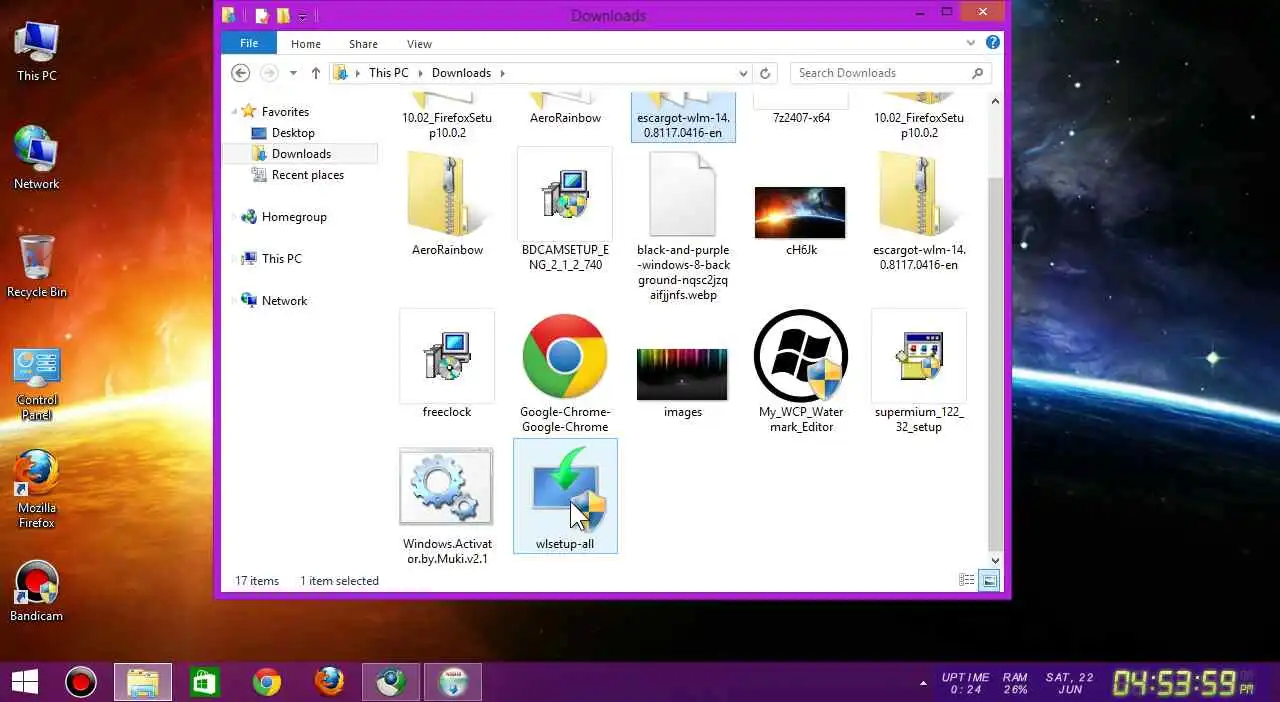Switch to the View ribbon tab

coord(419,44)
